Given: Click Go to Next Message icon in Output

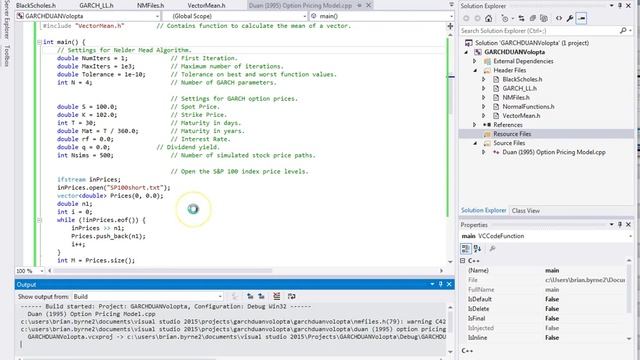Looking at the screenshot, I should 261,296.
